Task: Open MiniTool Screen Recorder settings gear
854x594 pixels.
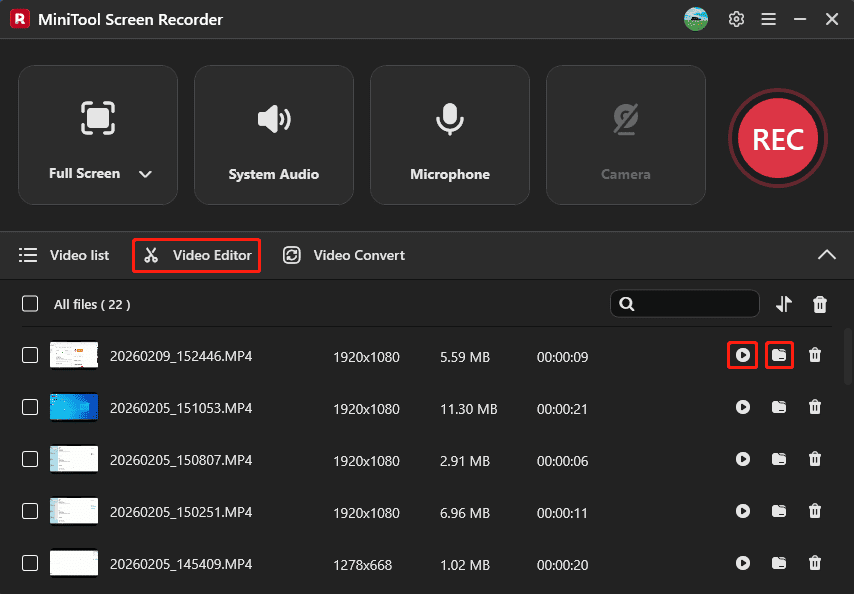Action: 736,19
